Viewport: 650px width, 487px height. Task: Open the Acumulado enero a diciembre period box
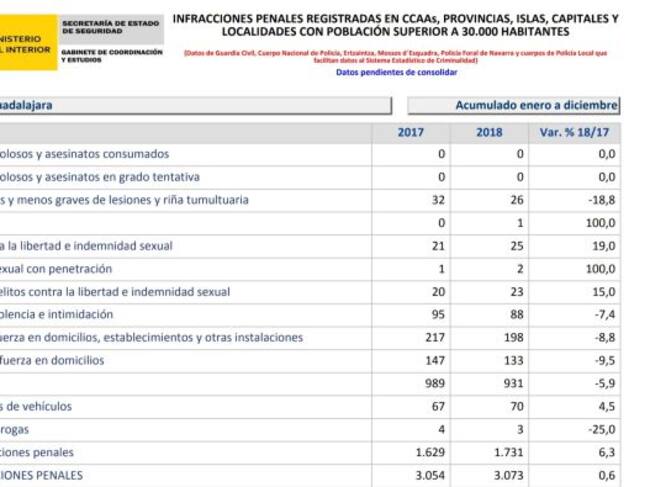[513, 105]
